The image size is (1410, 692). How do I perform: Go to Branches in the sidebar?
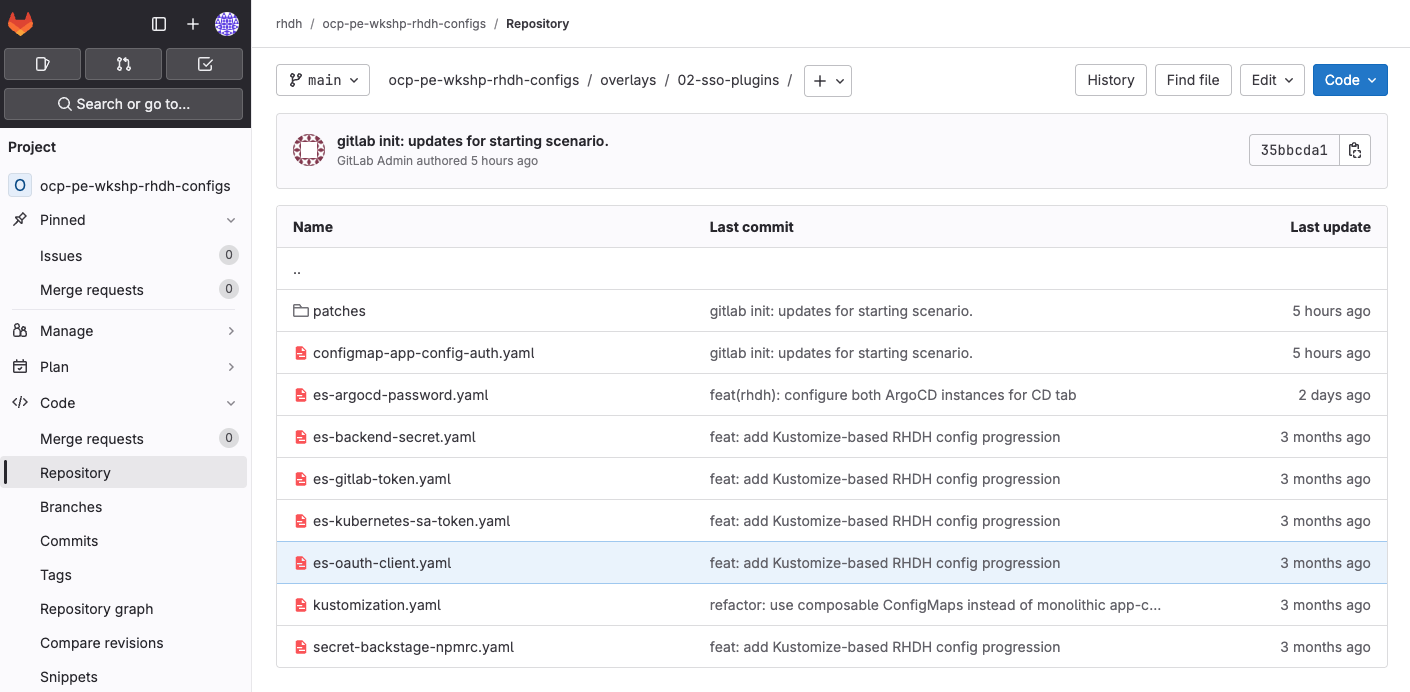(x=125, y=507)
